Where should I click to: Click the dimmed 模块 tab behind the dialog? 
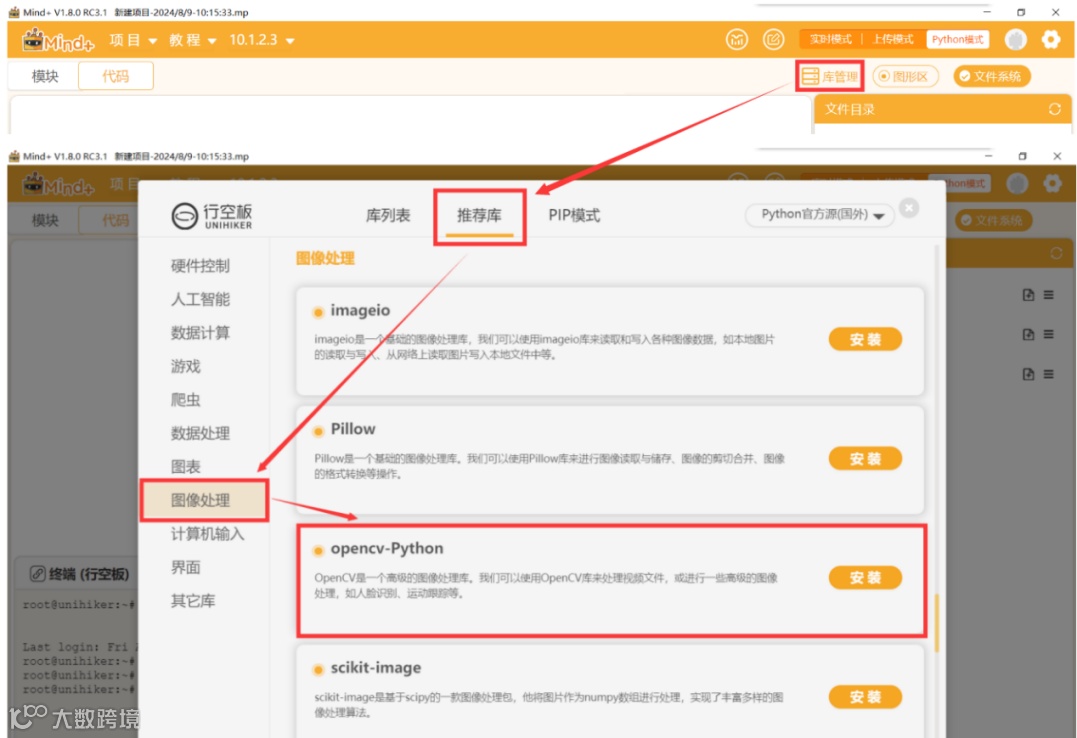coord(45,221)
